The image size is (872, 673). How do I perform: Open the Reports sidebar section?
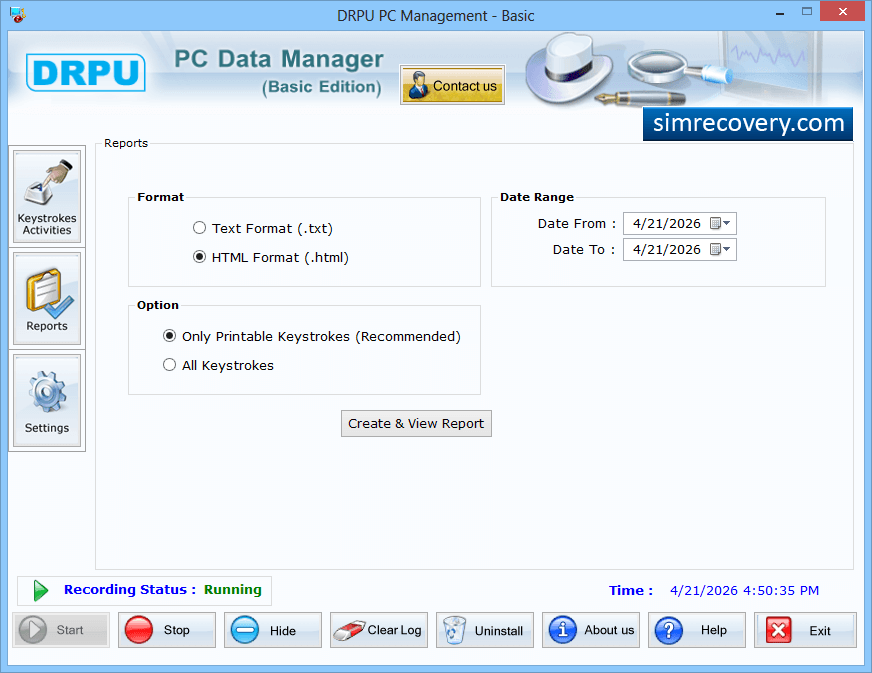47,299
